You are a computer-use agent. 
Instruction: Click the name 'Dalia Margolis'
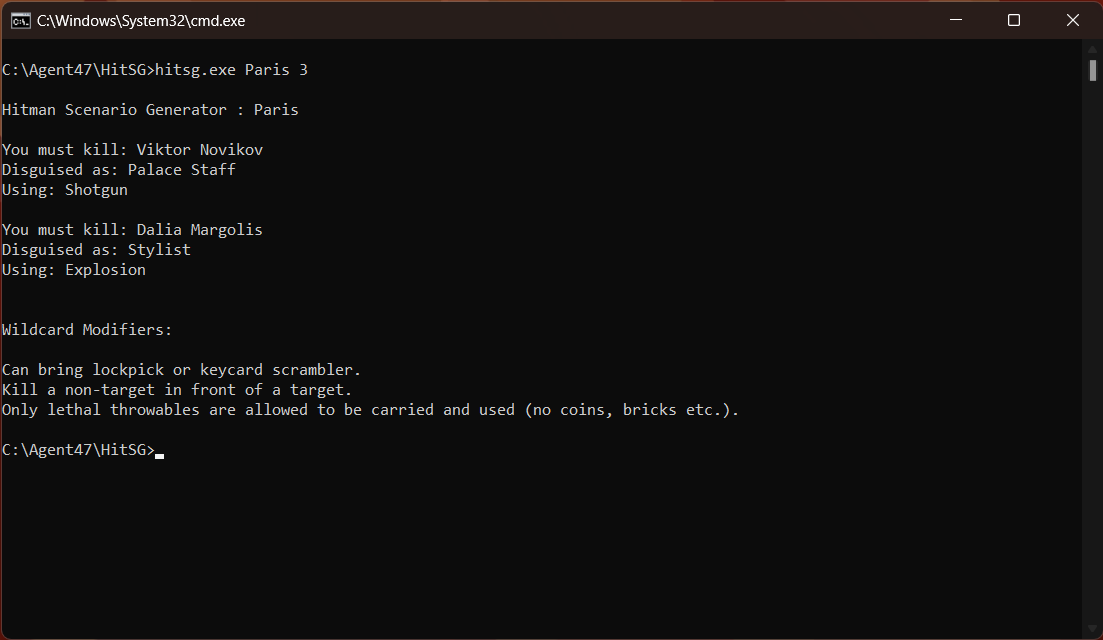coord(199,230)
